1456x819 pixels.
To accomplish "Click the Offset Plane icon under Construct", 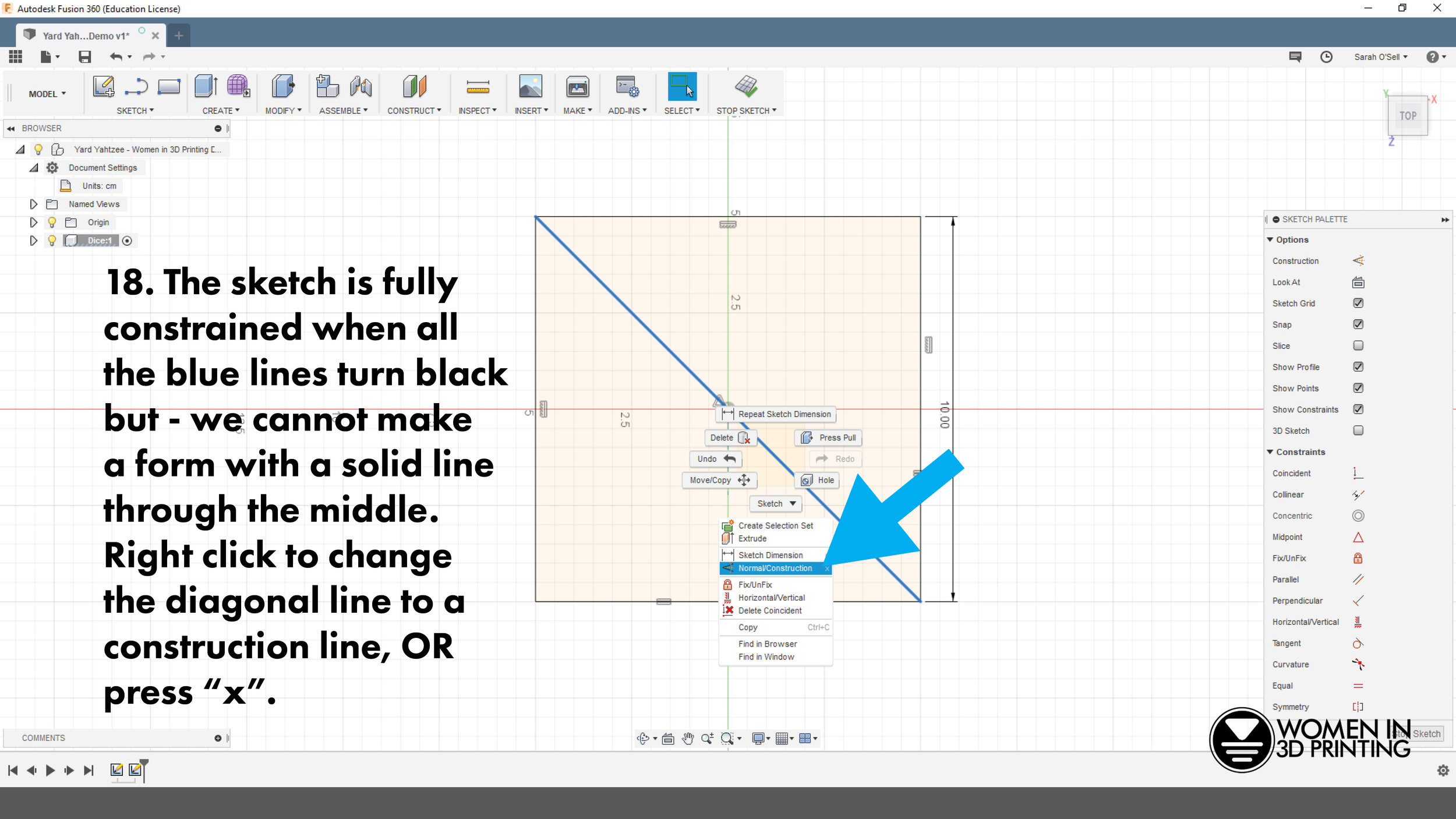I will point(415,86).
